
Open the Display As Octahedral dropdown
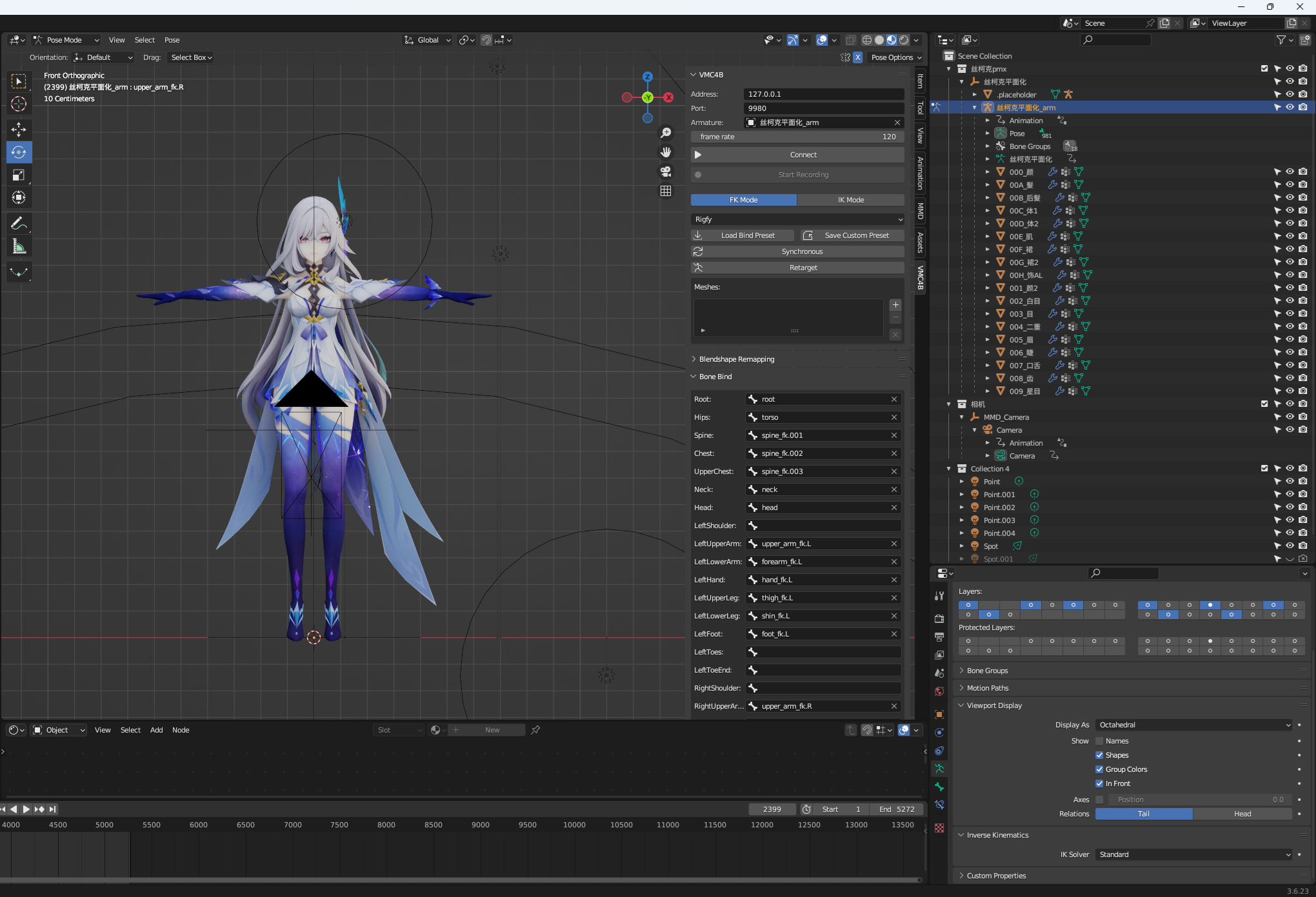pyautogui.click(x=1193, y=725)
